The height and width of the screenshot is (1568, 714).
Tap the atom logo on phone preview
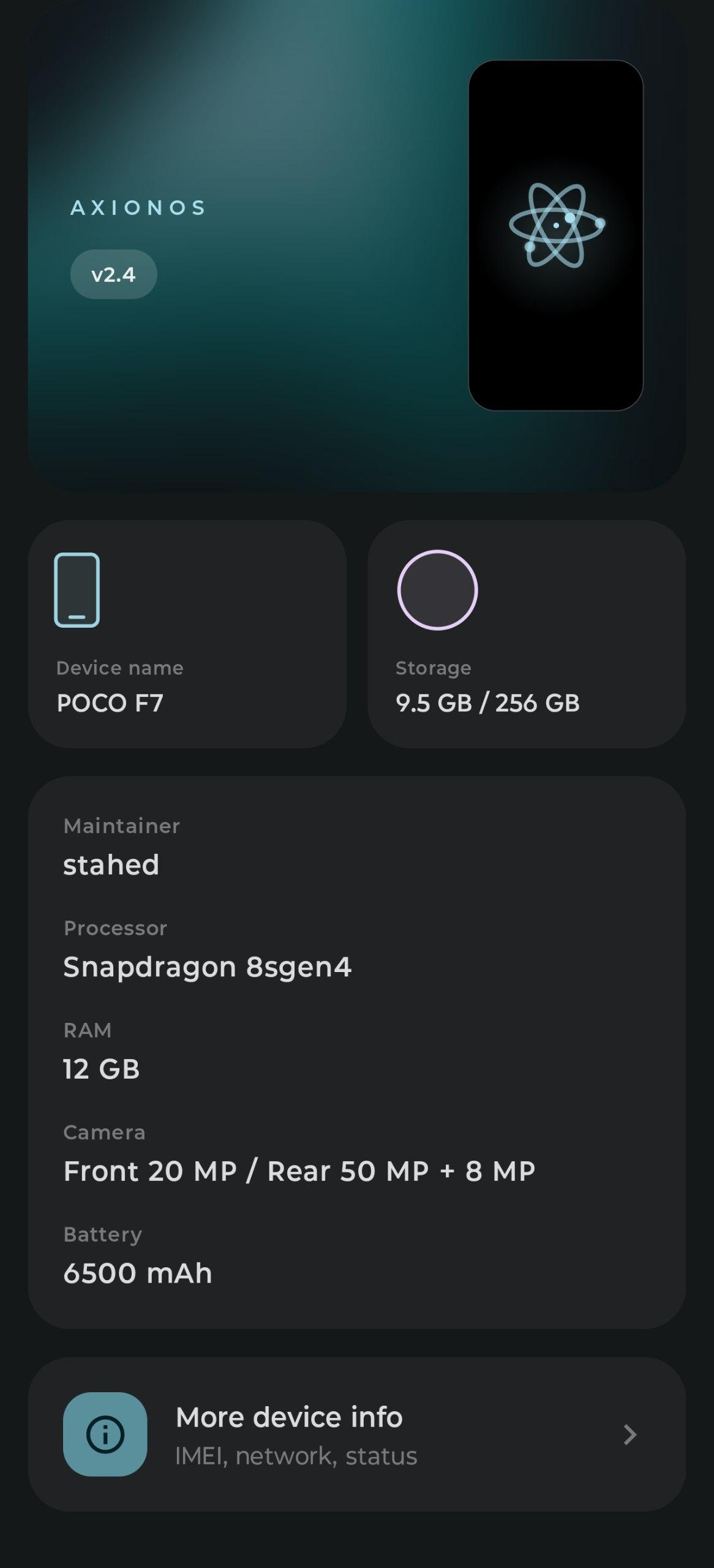tap(556, 225)
